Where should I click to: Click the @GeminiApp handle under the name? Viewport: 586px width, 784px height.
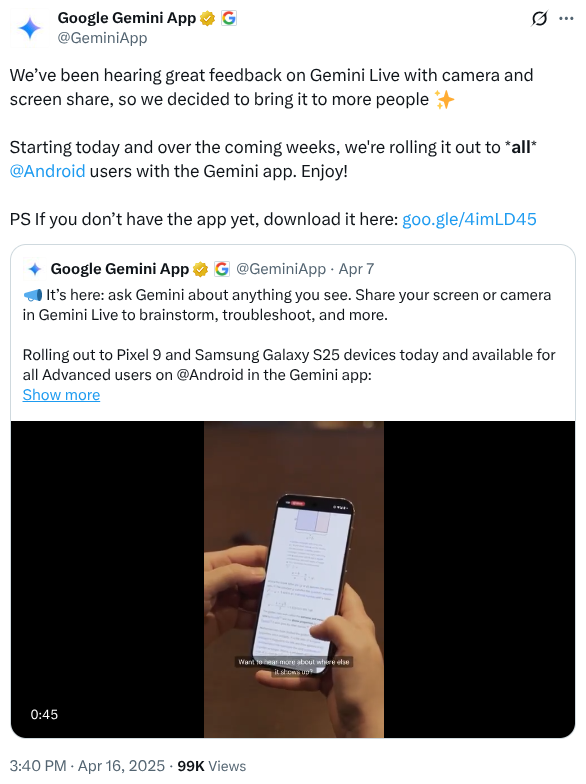pyautogui.click(x=102, y=38)
